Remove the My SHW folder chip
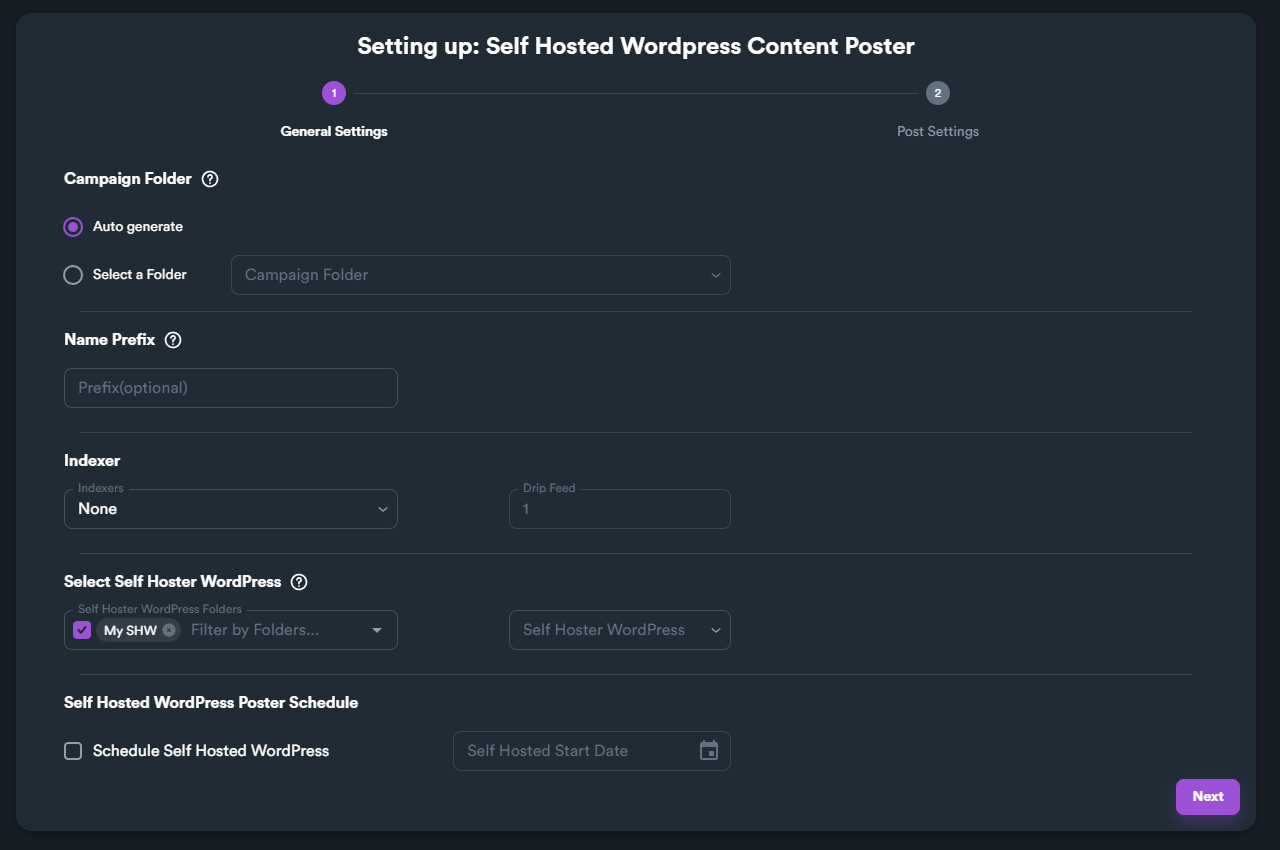 point(169,630)
